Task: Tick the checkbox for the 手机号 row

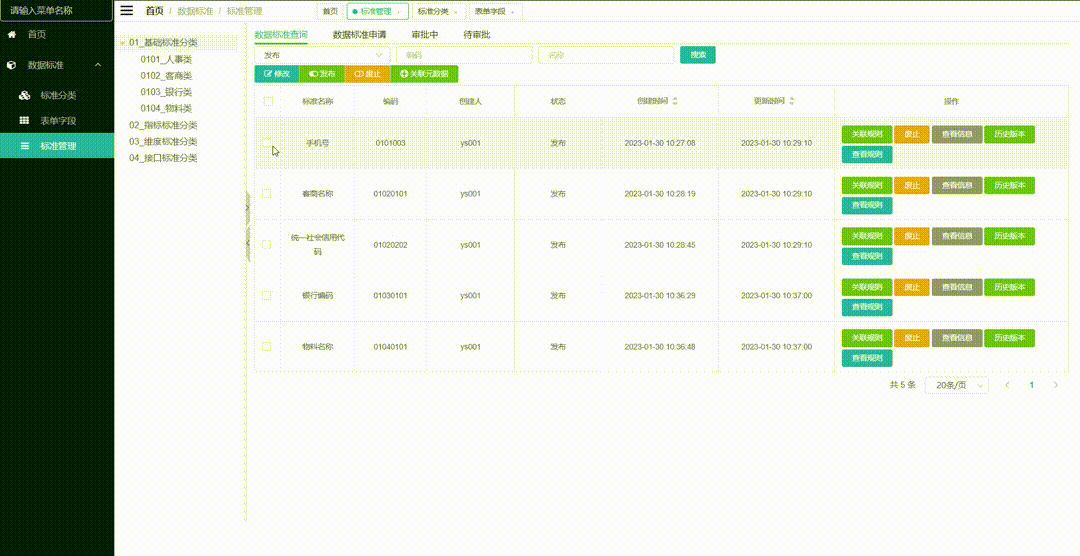Action: click(267, 143)
